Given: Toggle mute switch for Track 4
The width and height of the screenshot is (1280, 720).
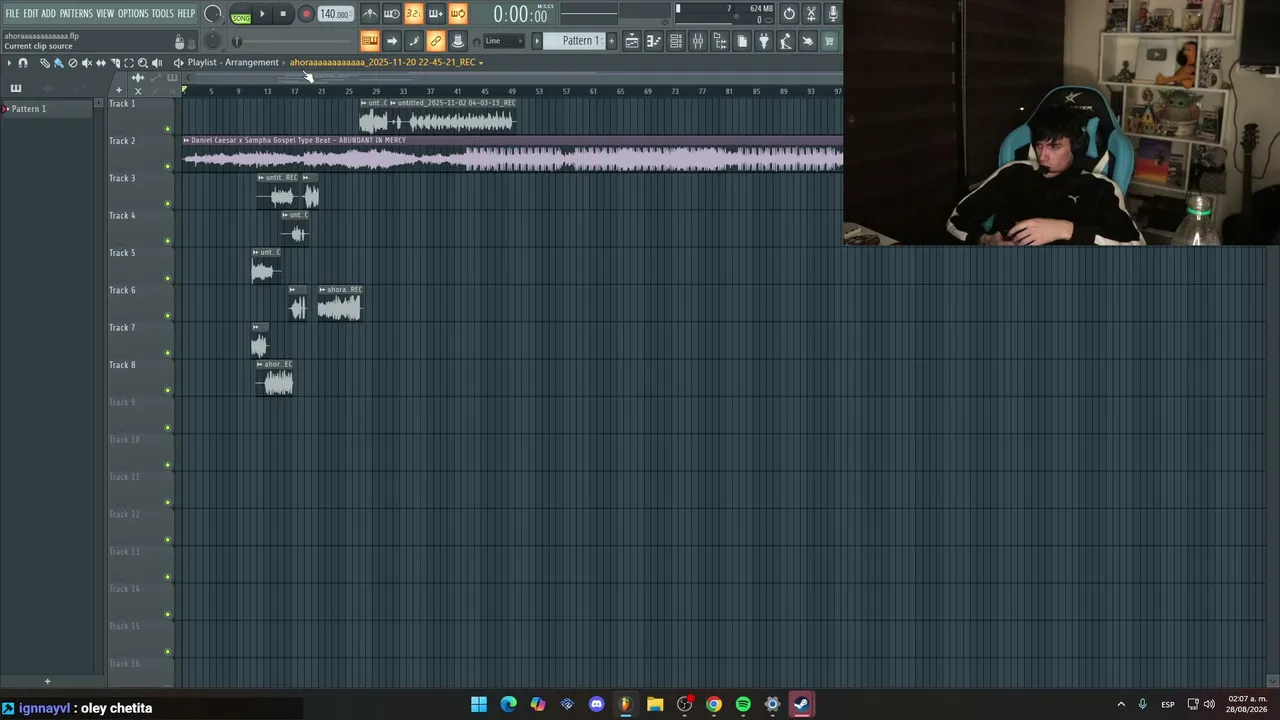Looking at the screenshot, I should [x=167, y=241].
